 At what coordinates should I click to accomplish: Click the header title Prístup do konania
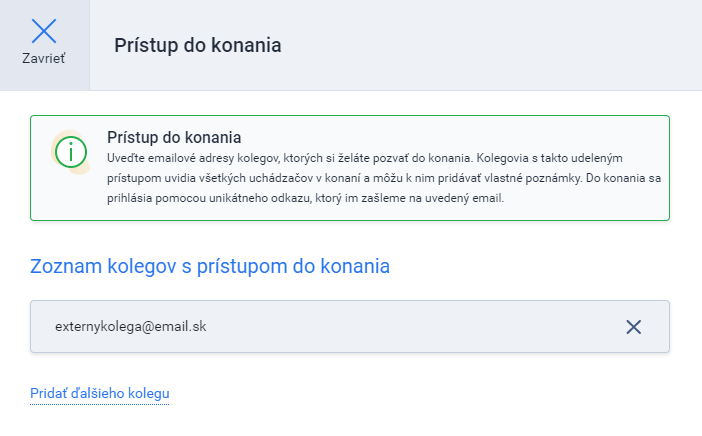[197, 45]
